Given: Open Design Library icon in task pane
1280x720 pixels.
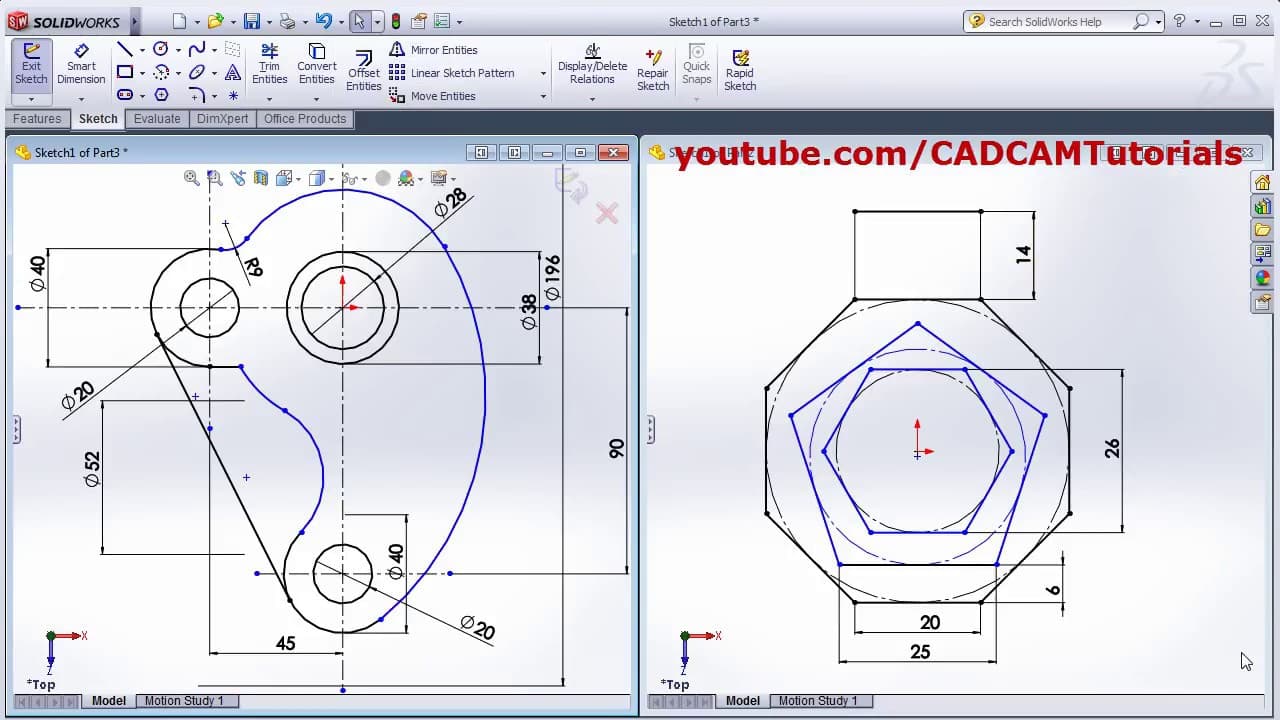Looking at the screenshot, I should pos(1262,206).
